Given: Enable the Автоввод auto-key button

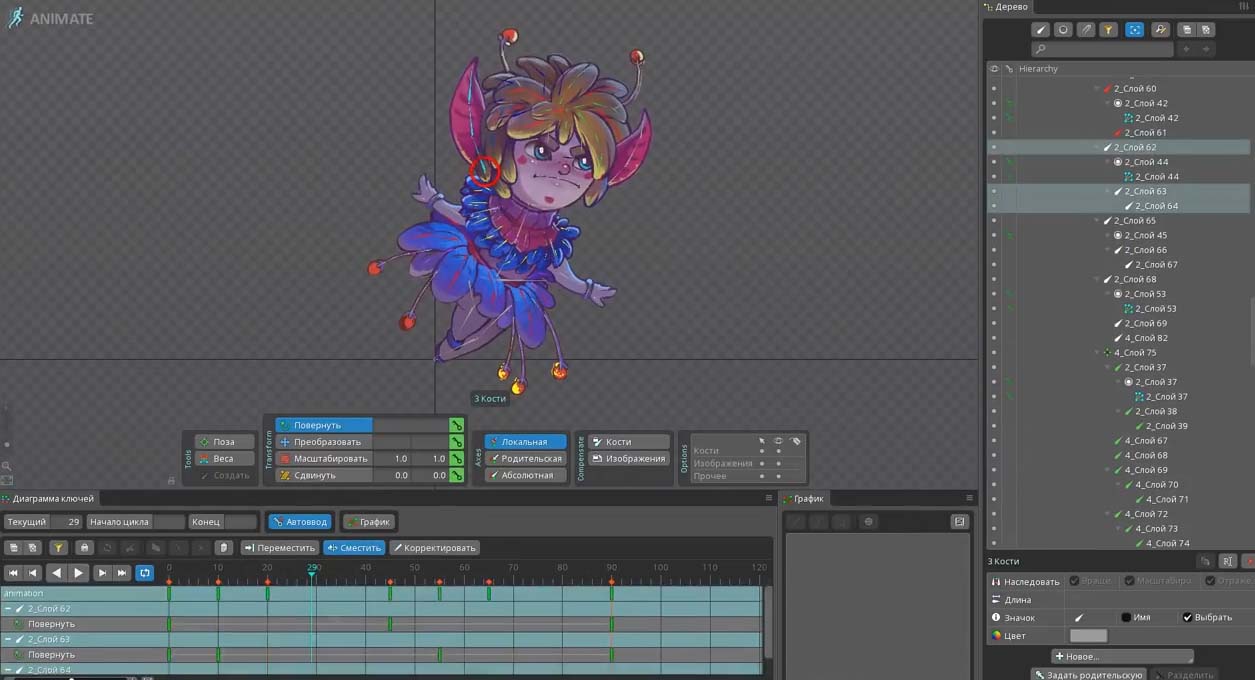Looking at the screenshot, I should point(299,522).
